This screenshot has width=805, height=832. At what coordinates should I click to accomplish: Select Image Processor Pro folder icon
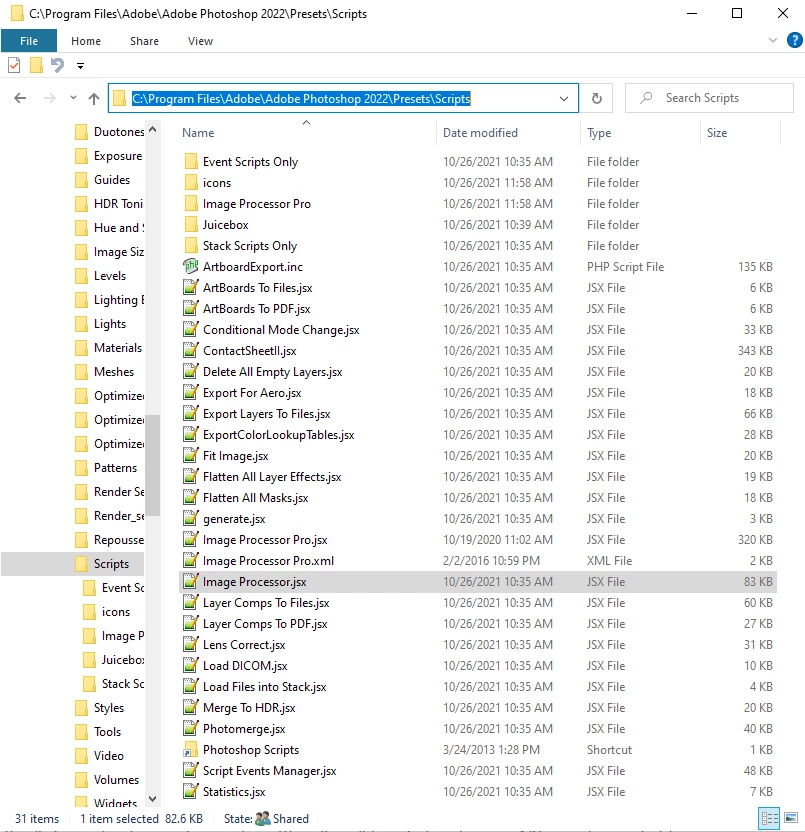point(191,204)
